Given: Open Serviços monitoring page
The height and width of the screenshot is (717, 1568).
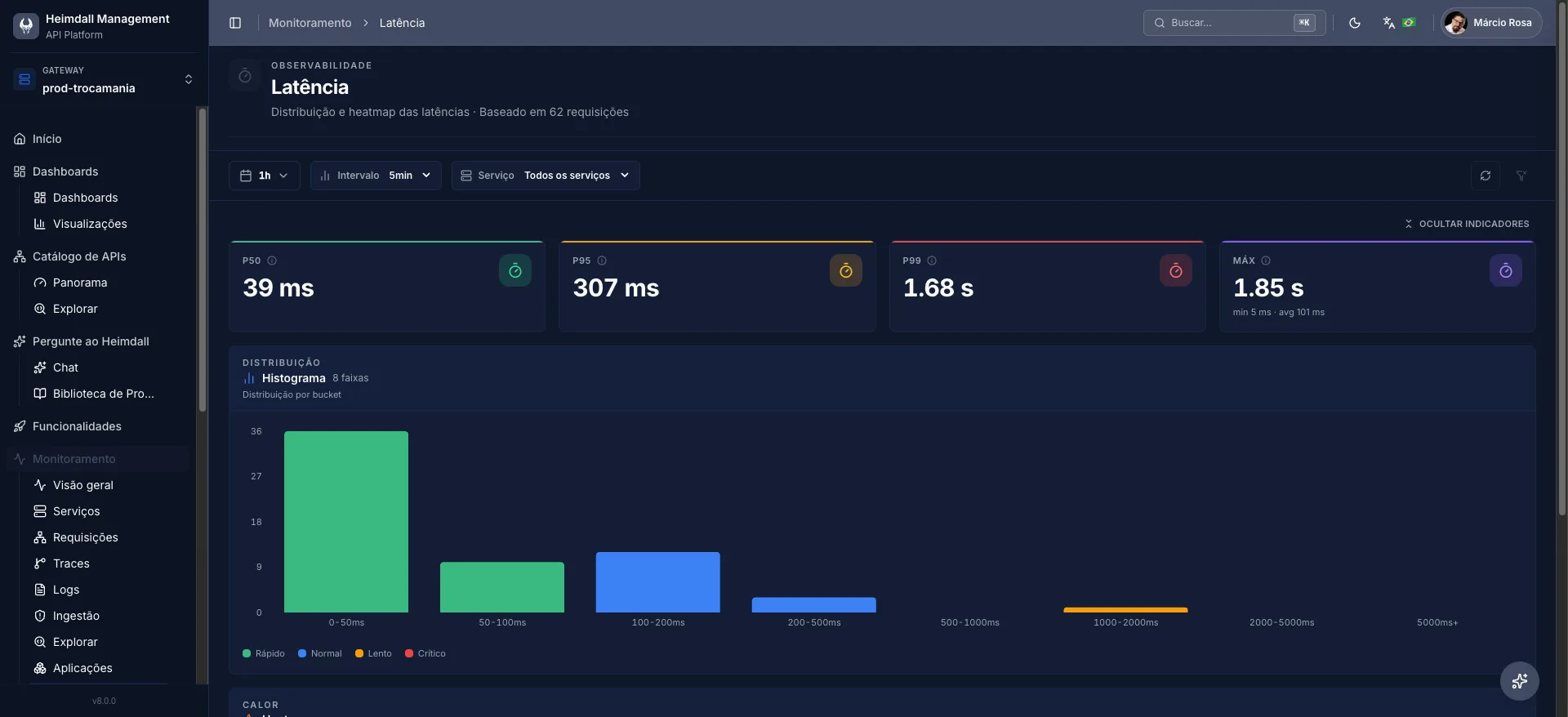Looking at the screenshot, I should pos(108,511).
